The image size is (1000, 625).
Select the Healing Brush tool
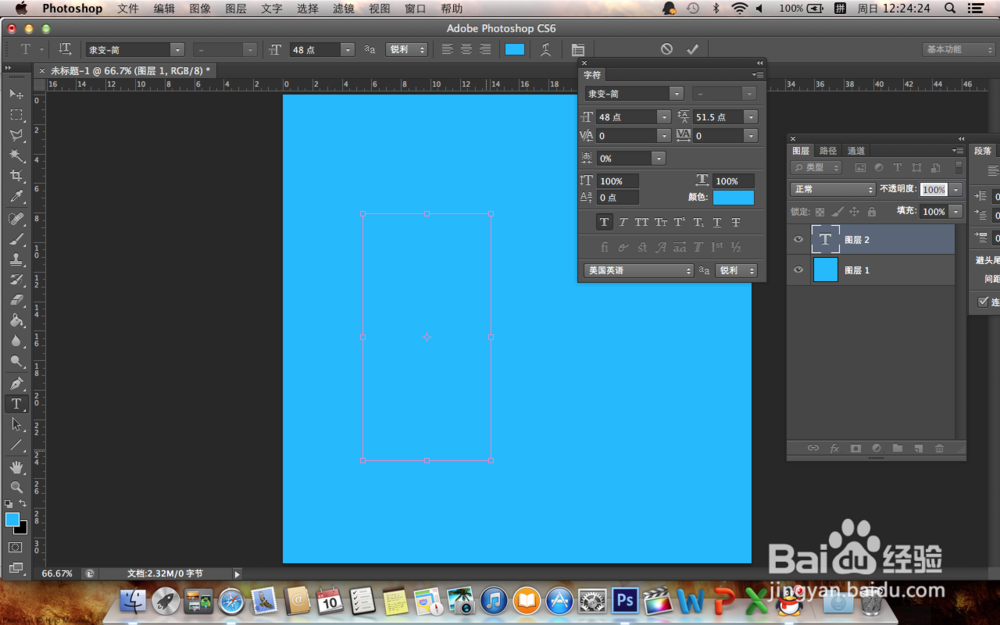16,219
